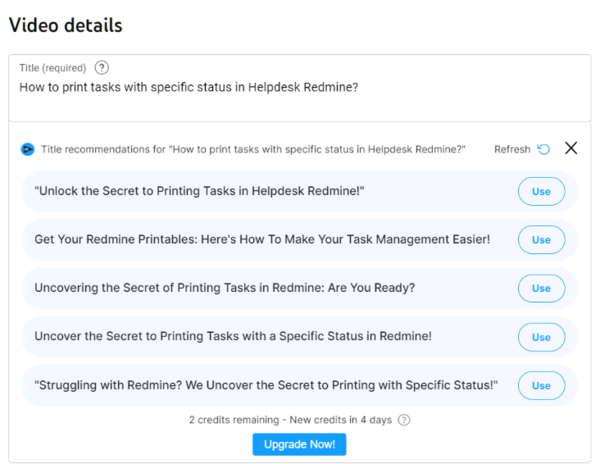Click the Video details heading

[66, 24]
